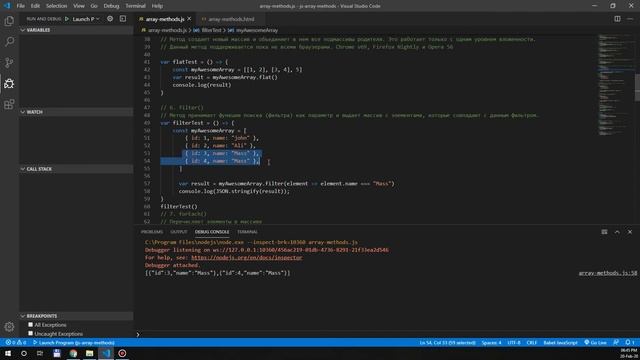Open the Search view in the activity bar

(x=9, y=42)
